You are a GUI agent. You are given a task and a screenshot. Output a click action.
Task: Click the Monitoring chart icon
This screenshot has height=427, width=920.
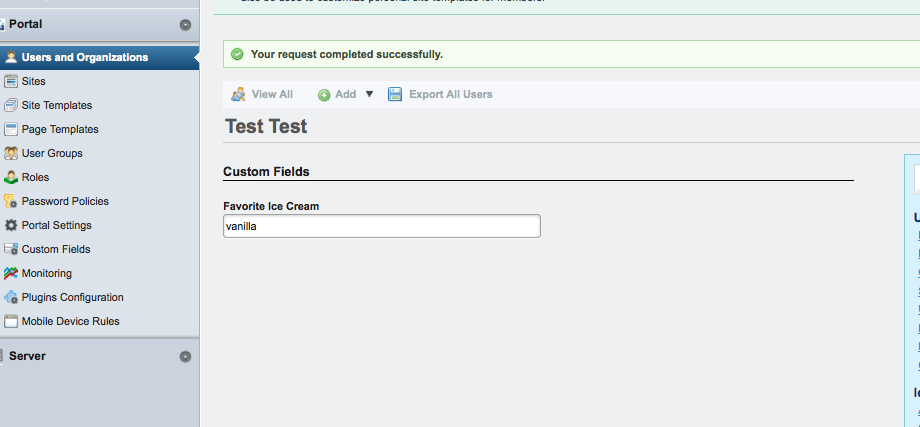(11, 273)
